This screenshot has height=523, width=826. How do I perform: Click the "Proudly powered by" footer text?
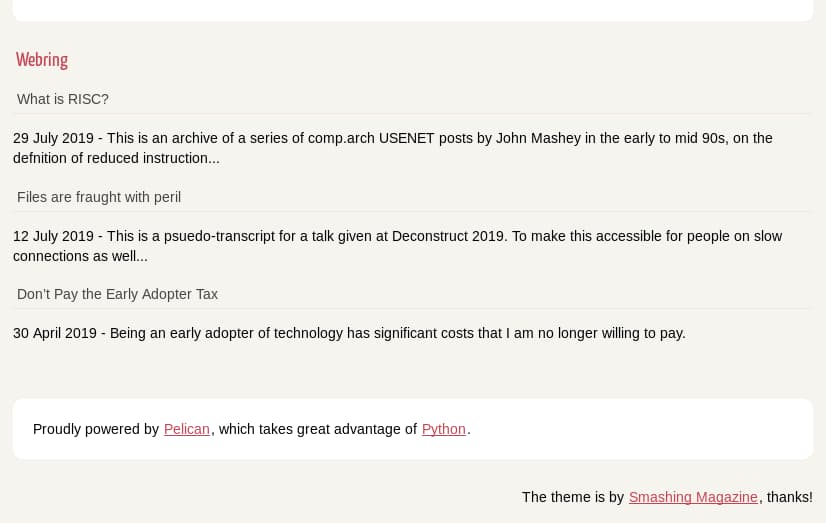pos(96,429)
